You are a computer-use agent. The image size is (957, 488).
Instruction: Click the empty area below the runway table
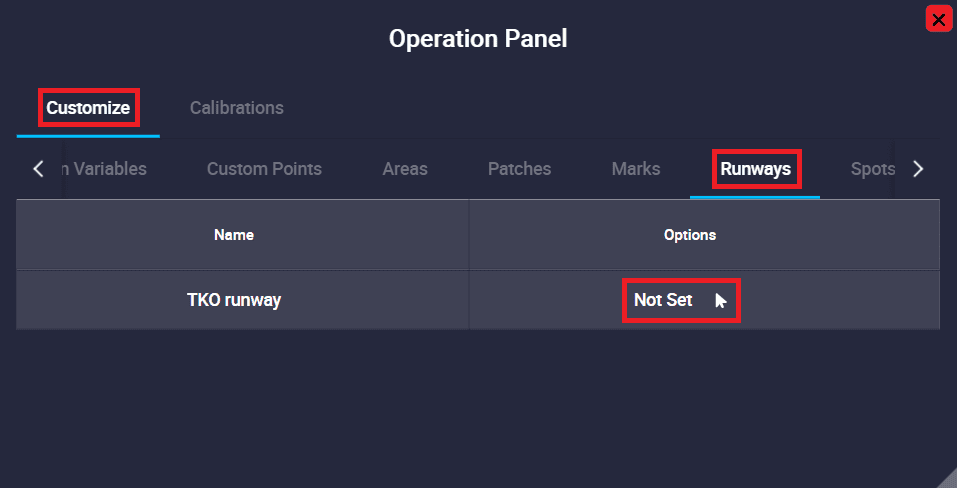[x=478, y=403]
